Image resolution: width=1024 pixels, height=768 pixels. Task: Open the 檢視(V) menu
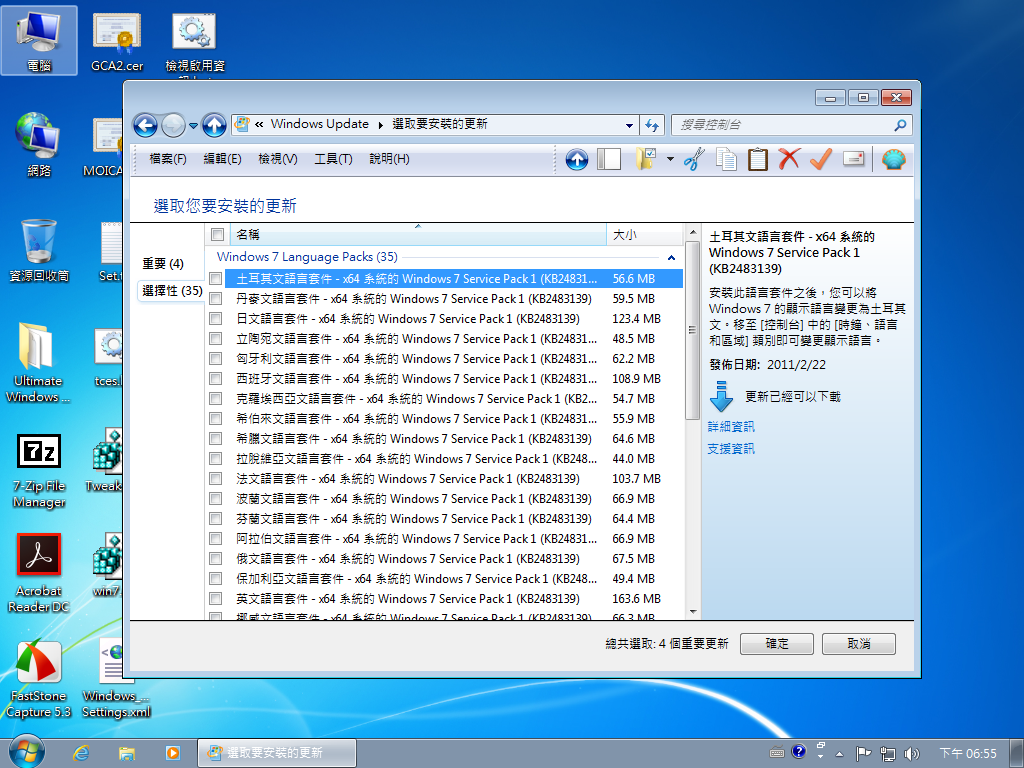[x=278, y=159]
